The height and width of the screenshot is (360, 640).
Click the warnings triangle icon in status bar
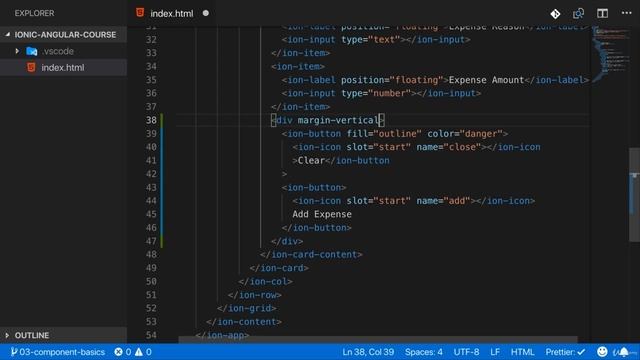pos(139,352)
